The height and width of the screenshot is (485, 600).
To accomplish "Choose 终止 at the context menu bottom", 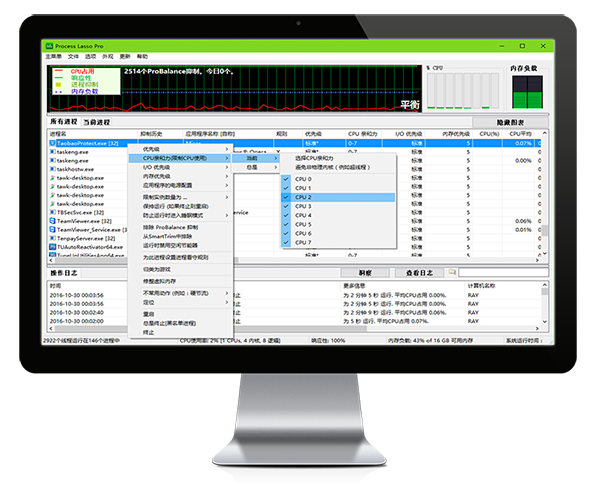I will (x=148, y=333).
